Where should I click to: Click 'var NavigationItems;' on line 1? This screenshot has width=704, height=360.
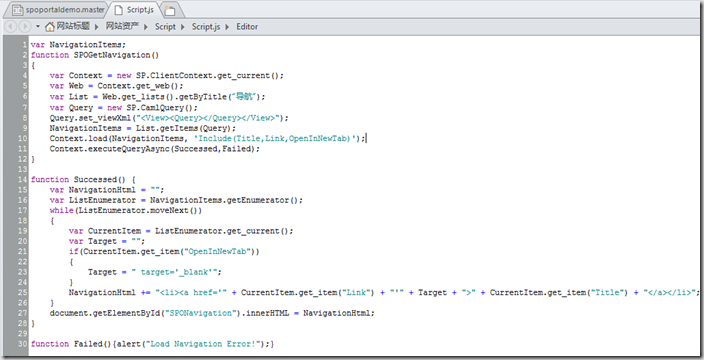(x=79, y=44)
